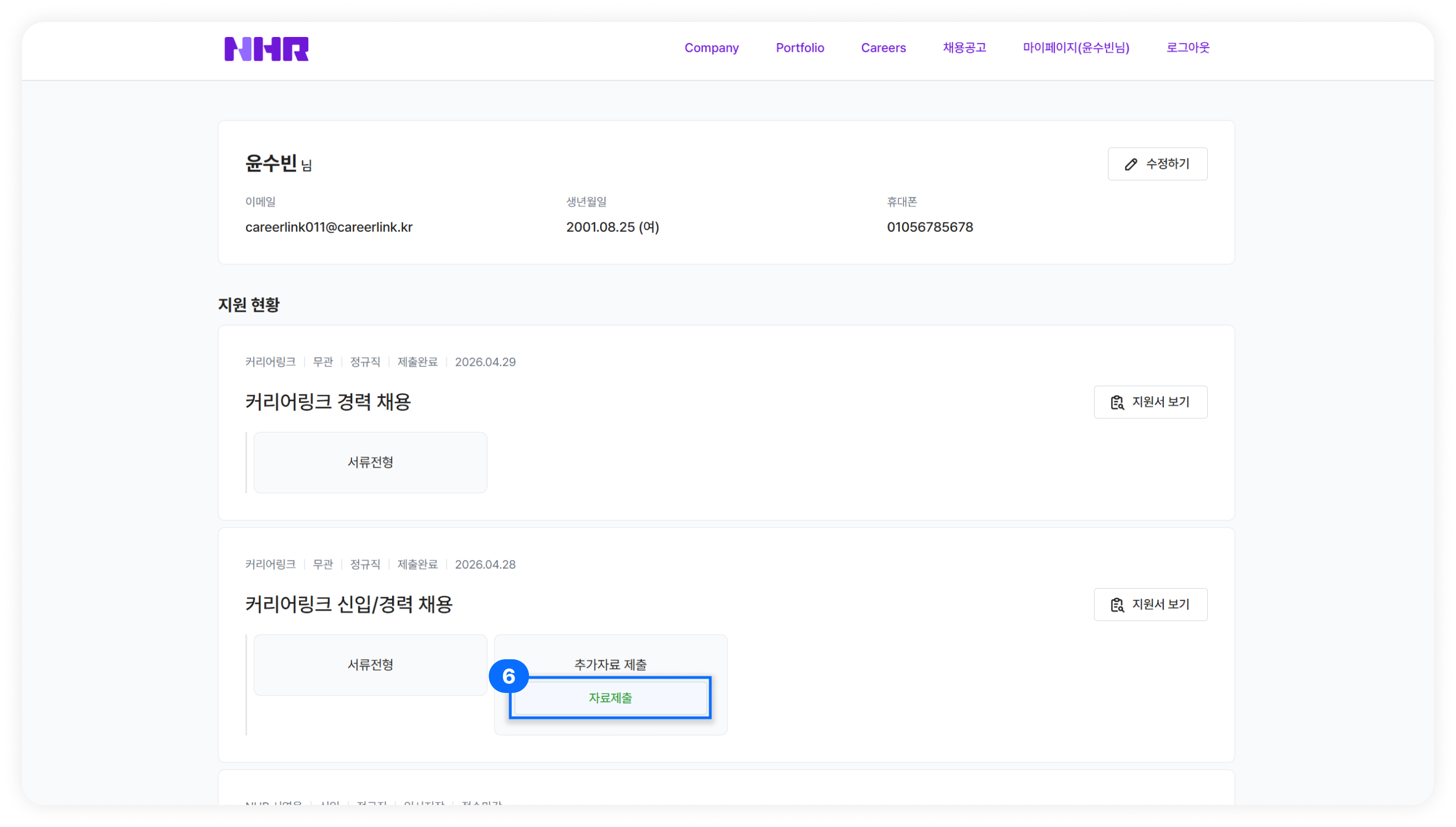The image size is (1456, 827).
Task: Click the name 윤수빈 in profile
Action: pos(271,164)
